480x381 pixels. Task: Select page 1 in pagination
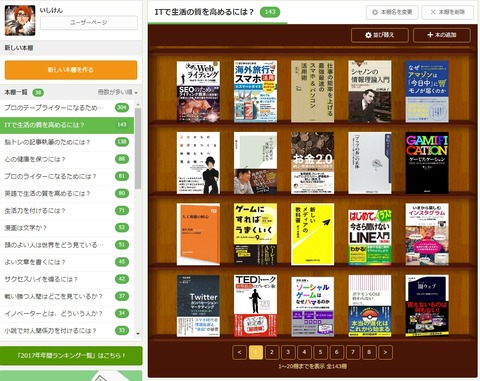(x=256, y=352)
